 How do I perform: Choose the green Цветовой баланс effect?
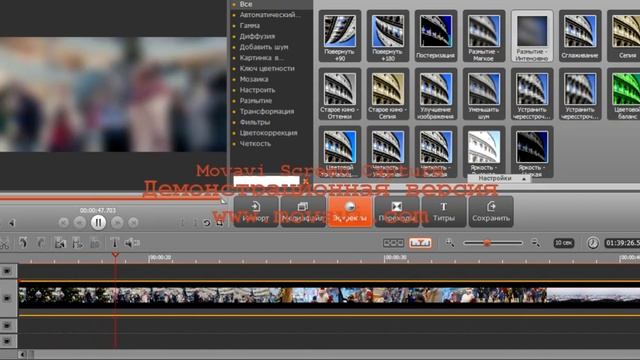(x=624, y=94)
